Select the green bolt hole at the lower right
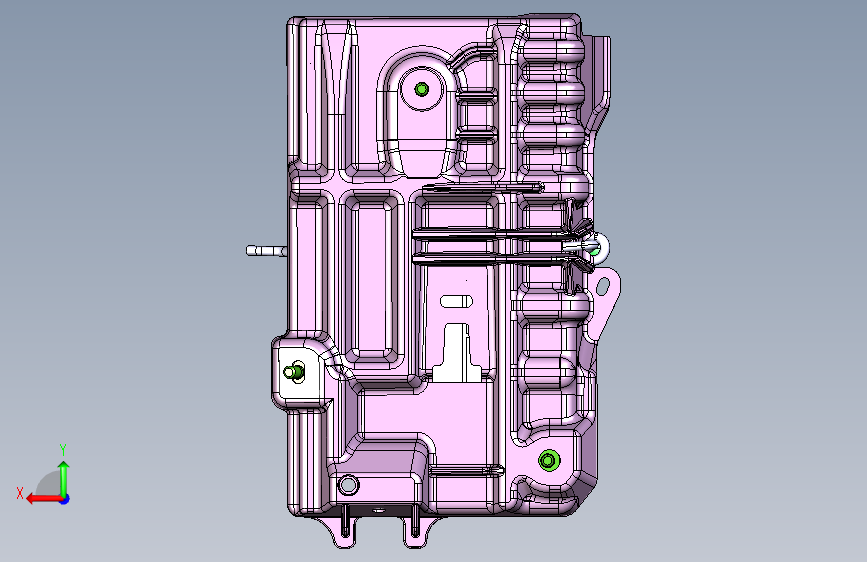Viewport: 867px width, 562px height. tap(549, 460)
